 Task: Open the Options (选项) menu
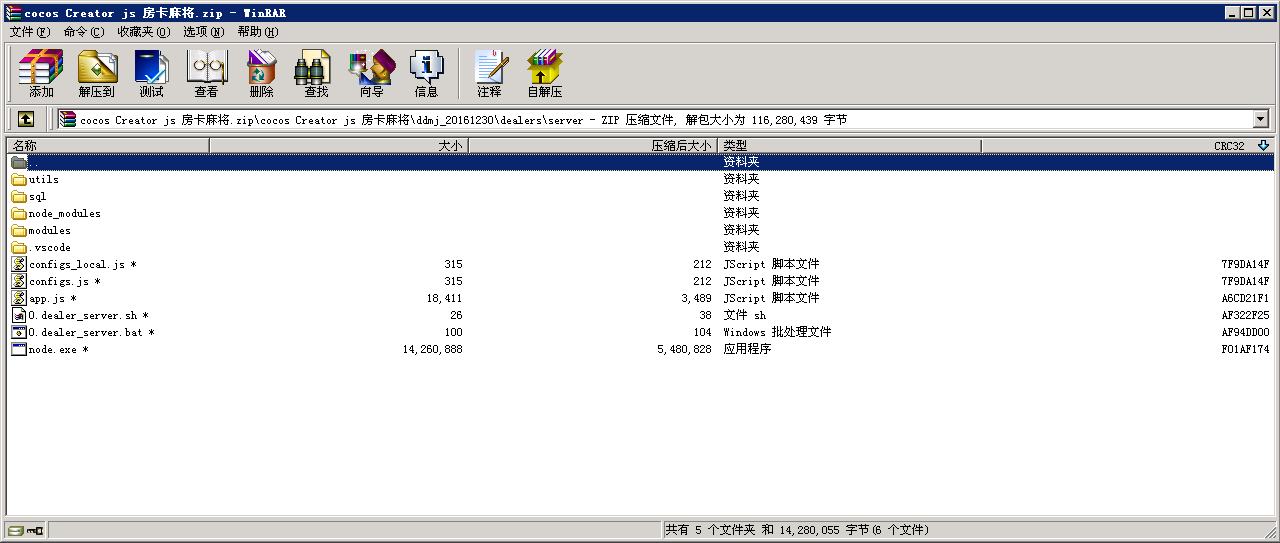203,32
